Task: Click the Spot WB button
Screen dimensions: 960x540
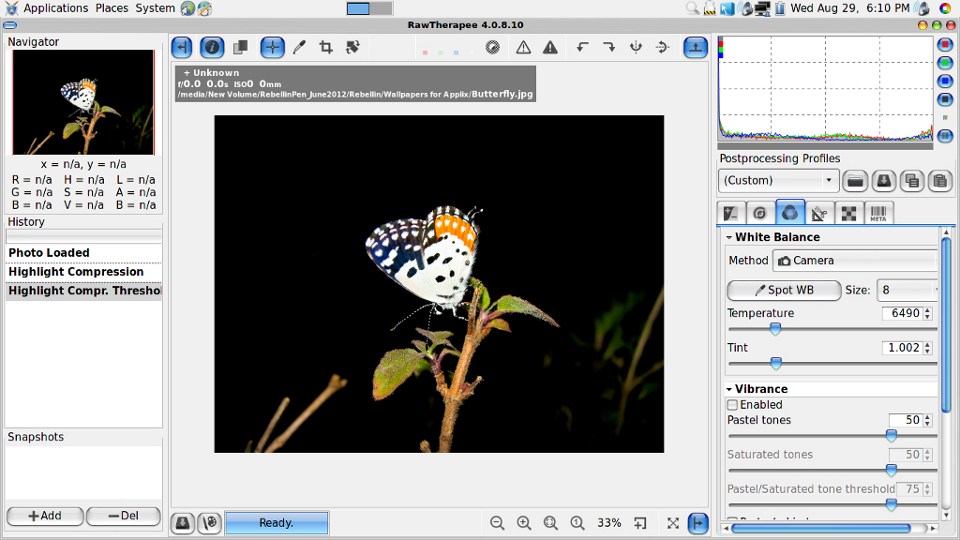Action: pos(784,290)
